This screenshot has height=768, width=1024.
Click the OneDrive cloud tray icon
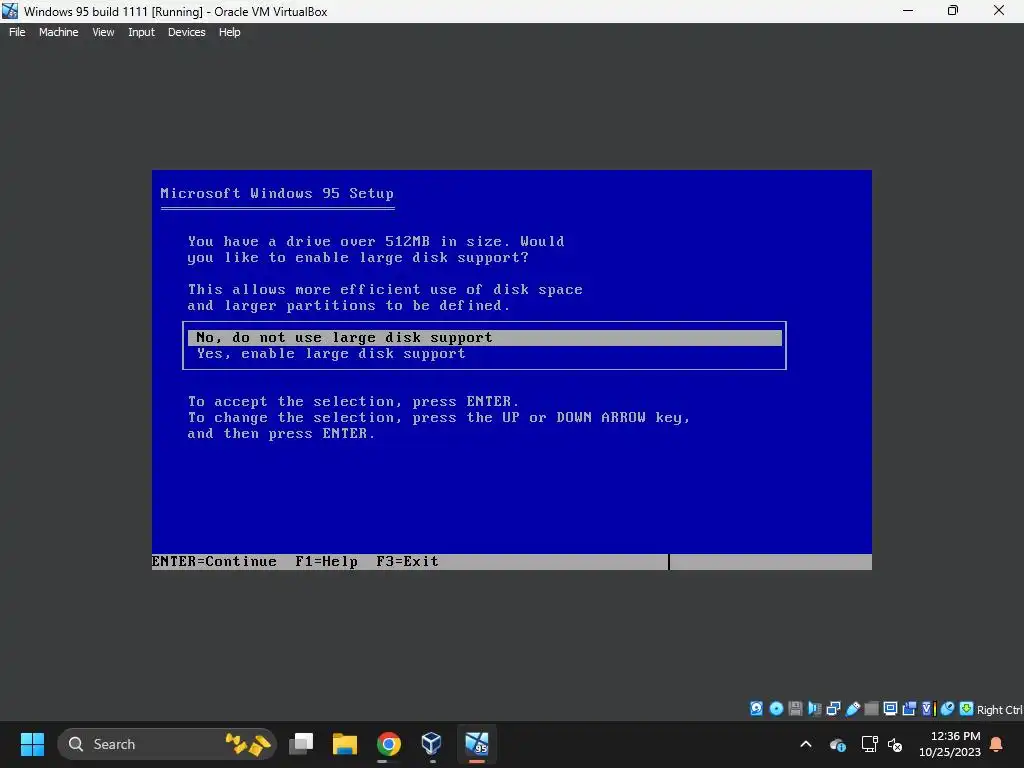(838, 744)
